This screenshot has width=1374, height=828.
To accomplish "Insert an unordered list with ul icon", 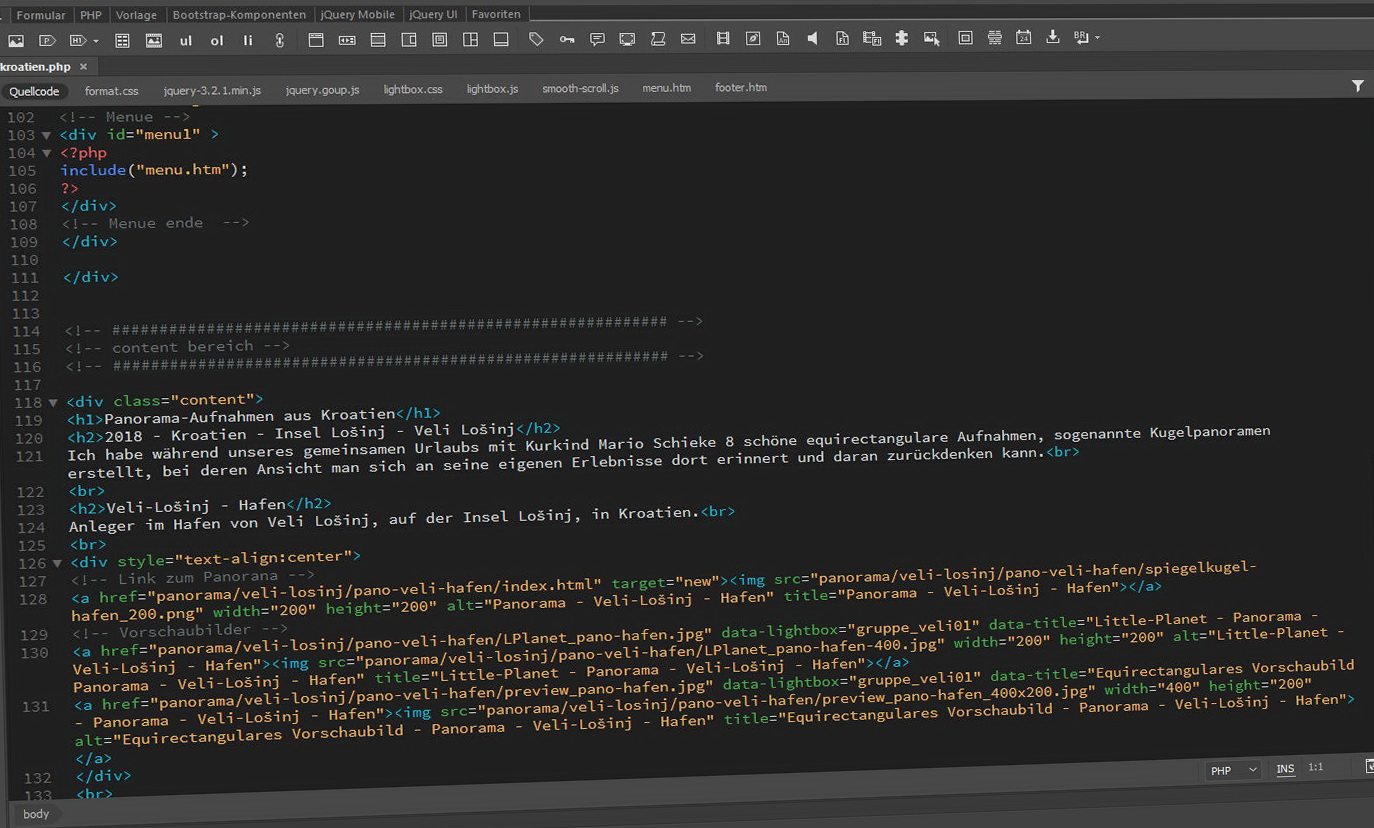I will tap(185, 41).
